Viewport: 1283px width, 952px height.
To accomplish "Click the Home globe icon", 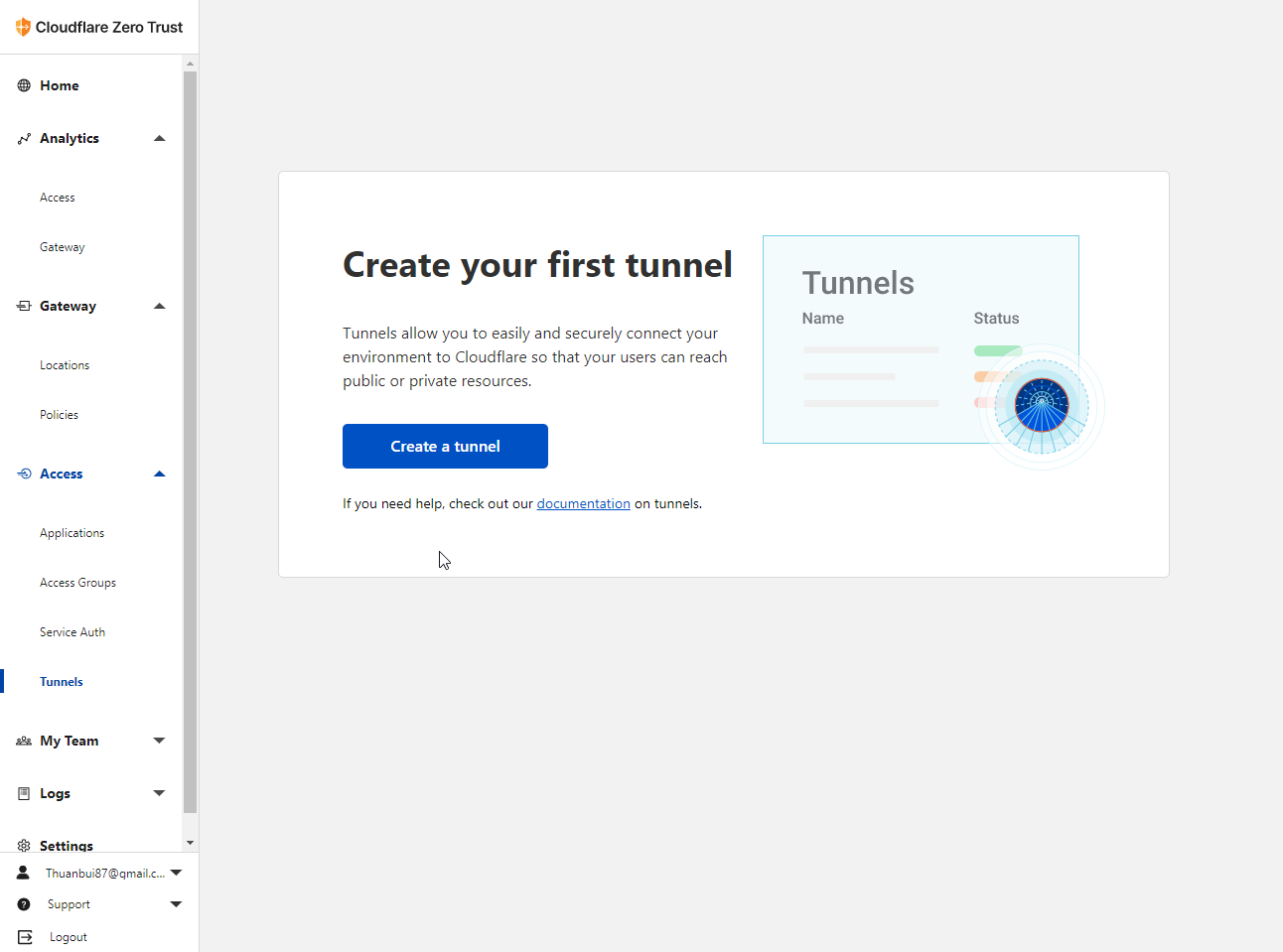I will coord(24,85).
